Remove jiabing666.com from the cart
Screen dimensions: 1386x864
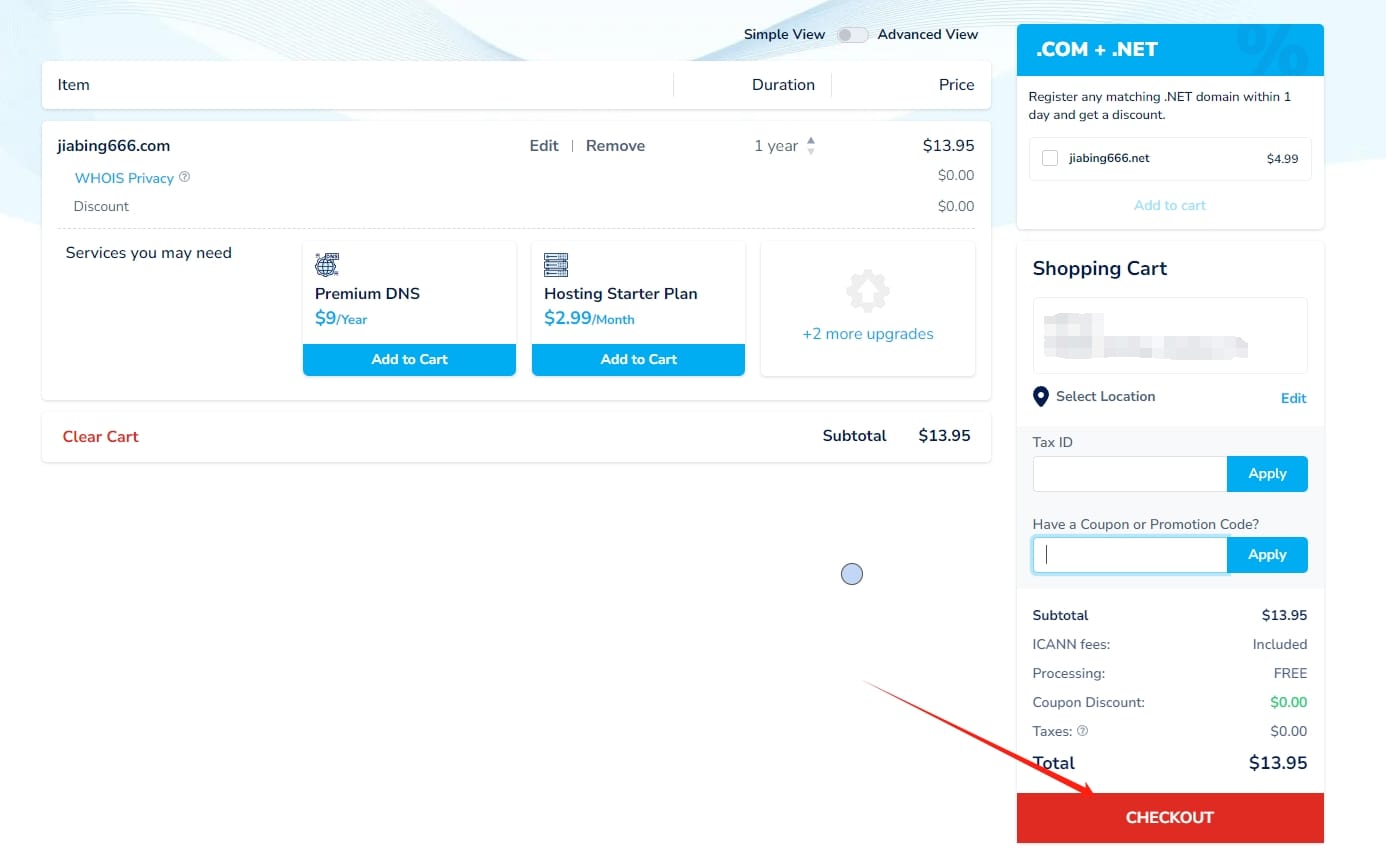pos(615,146)
